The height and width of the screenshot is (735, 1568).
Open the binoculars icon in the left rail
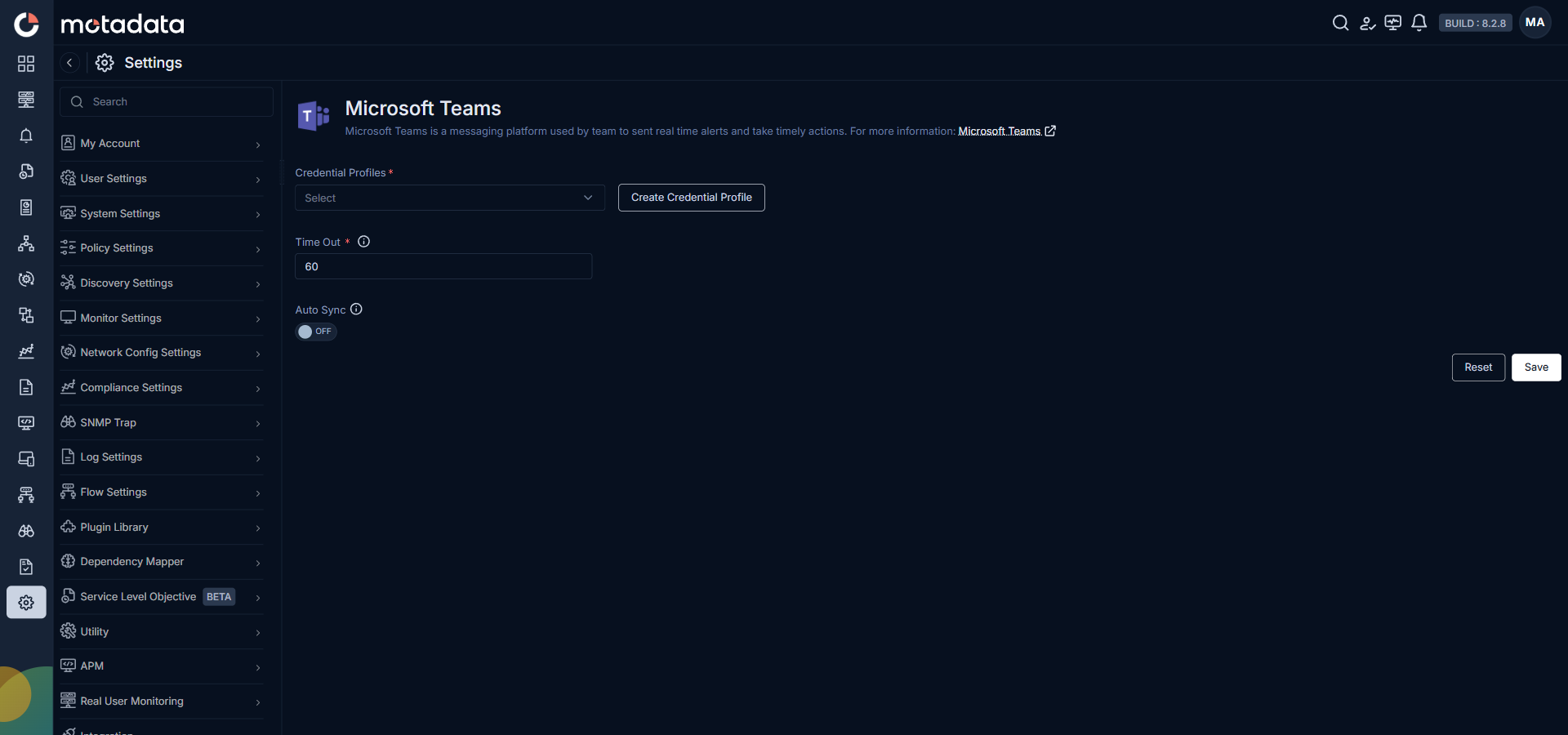click(26, 531)
